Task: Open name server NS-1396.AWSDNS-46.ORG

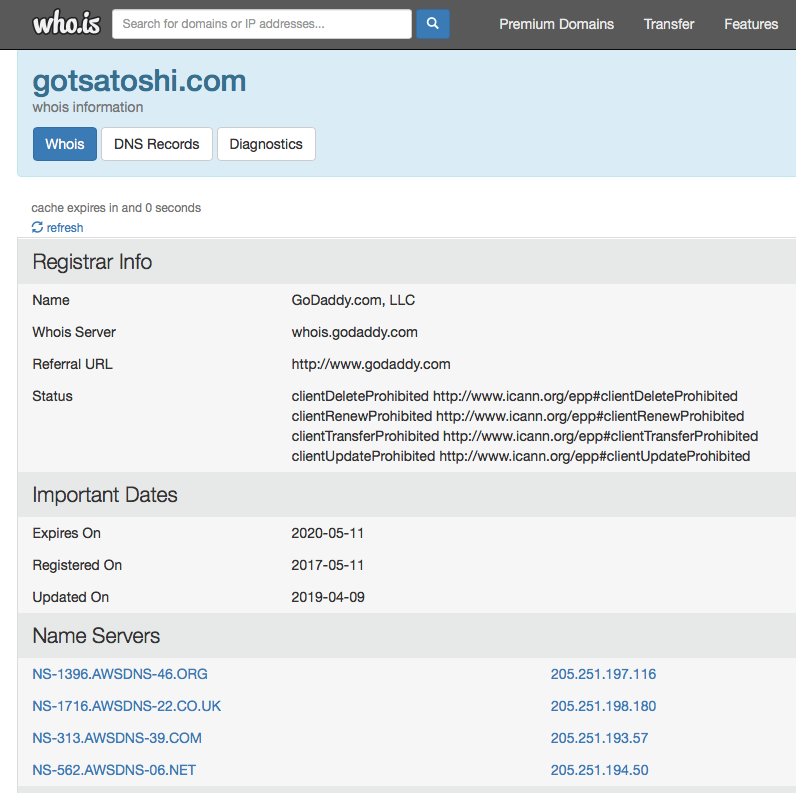Action: point(120,674)
